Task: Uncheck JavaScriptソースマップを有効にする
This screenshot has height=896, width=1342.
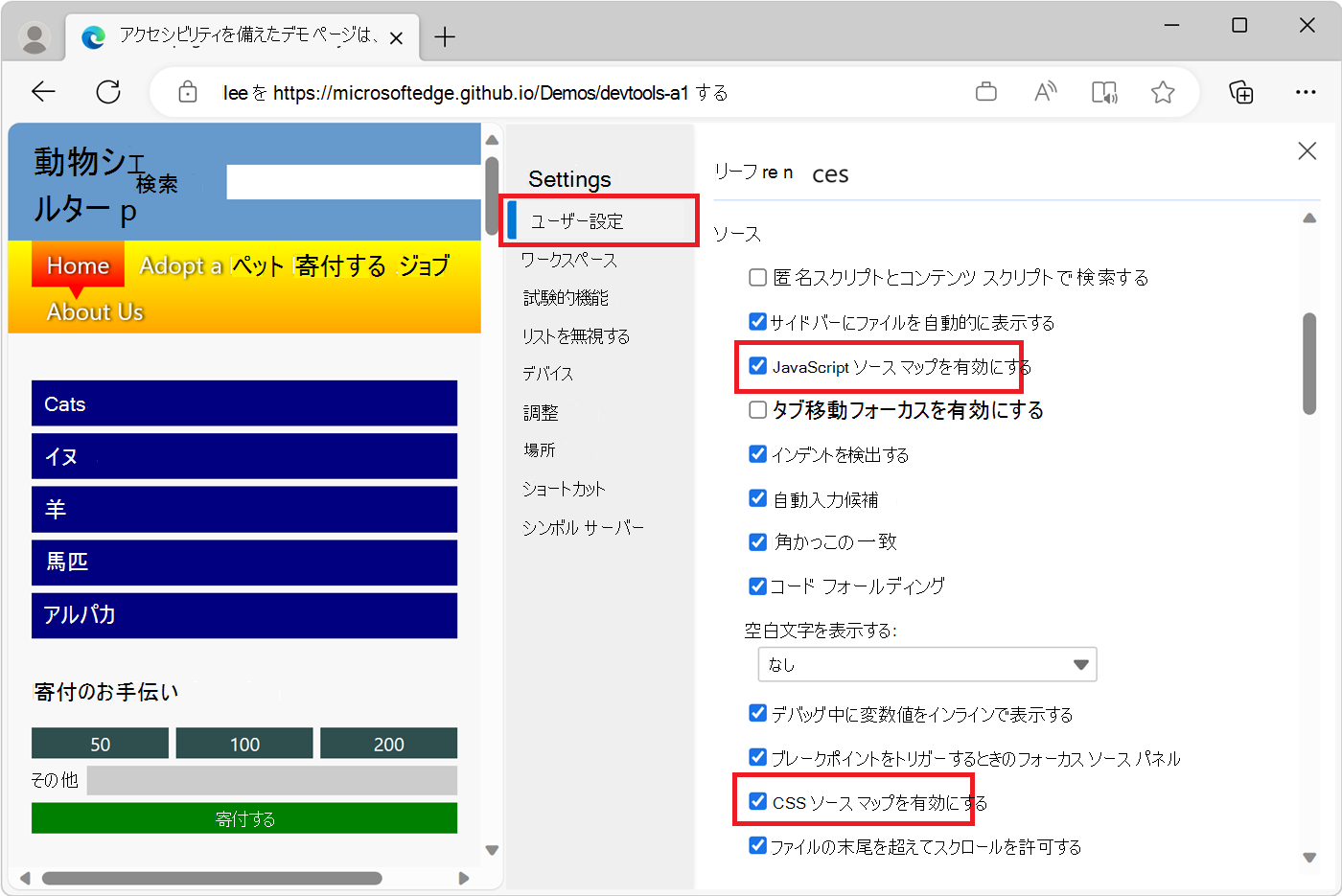Action: tap(757, 366)
